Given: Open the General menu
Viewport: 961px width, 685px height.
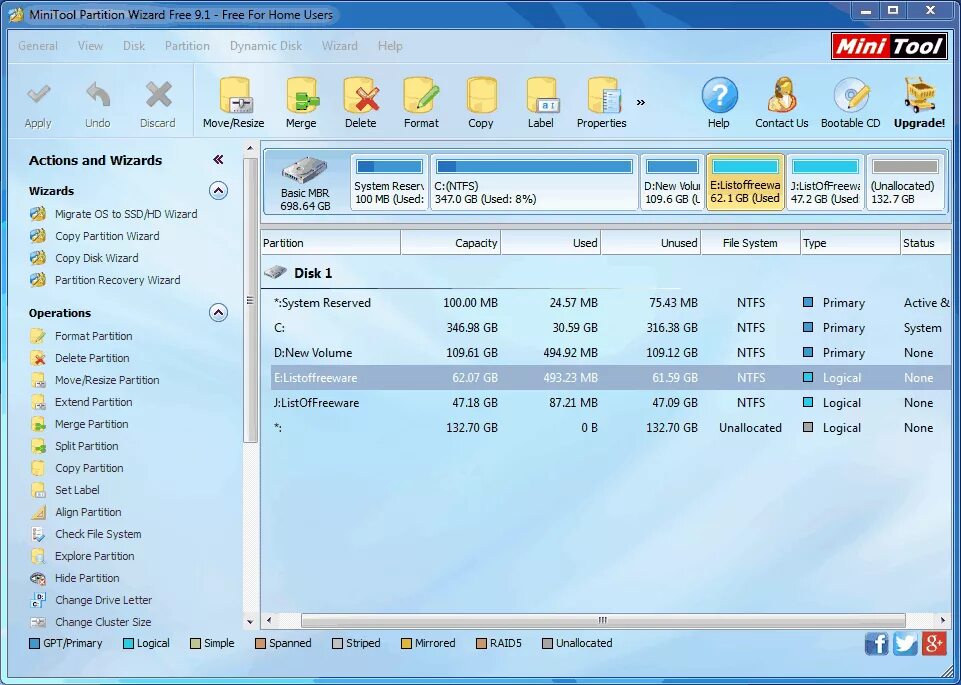Looking at the screenshot, I should coord(38,46).
